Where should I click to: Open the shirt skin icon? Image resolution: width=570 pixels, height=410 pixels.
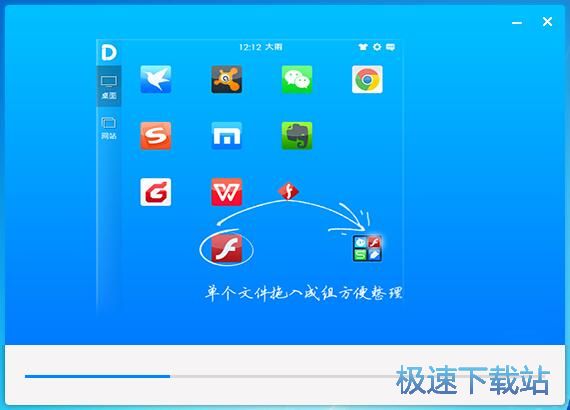(x=363, y=47)
